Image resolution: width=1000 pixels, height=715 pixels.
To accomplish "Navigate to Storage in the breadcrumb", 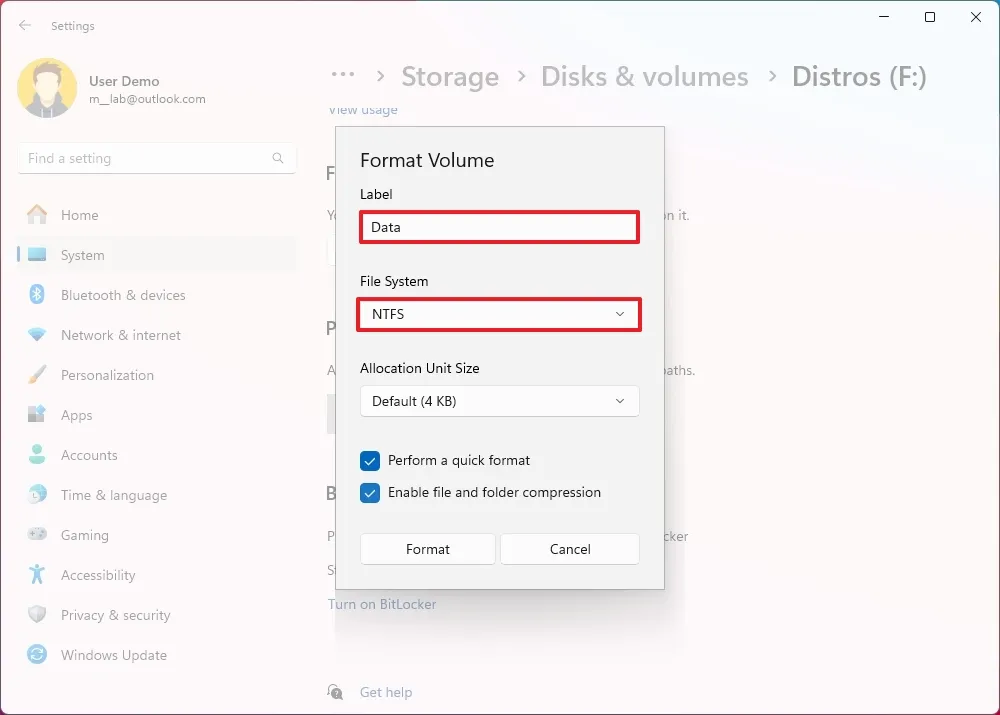I will point(450,76).
